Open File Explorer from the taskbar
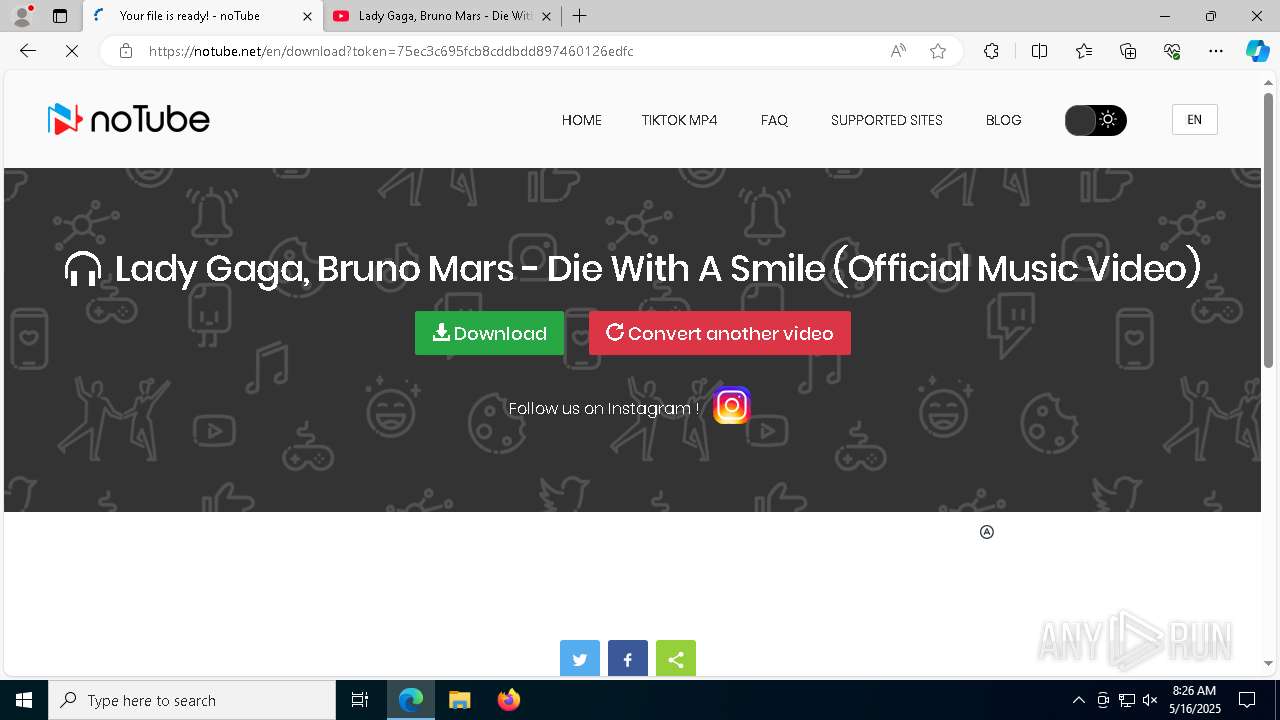This screenshot has width=1280, height=720. pyautogui.click(x=459, y=700)
